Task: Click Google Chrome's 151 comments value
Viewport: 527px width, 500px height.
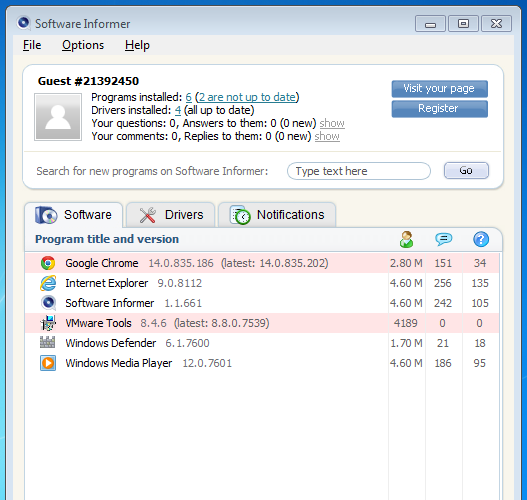Action: 443,263
